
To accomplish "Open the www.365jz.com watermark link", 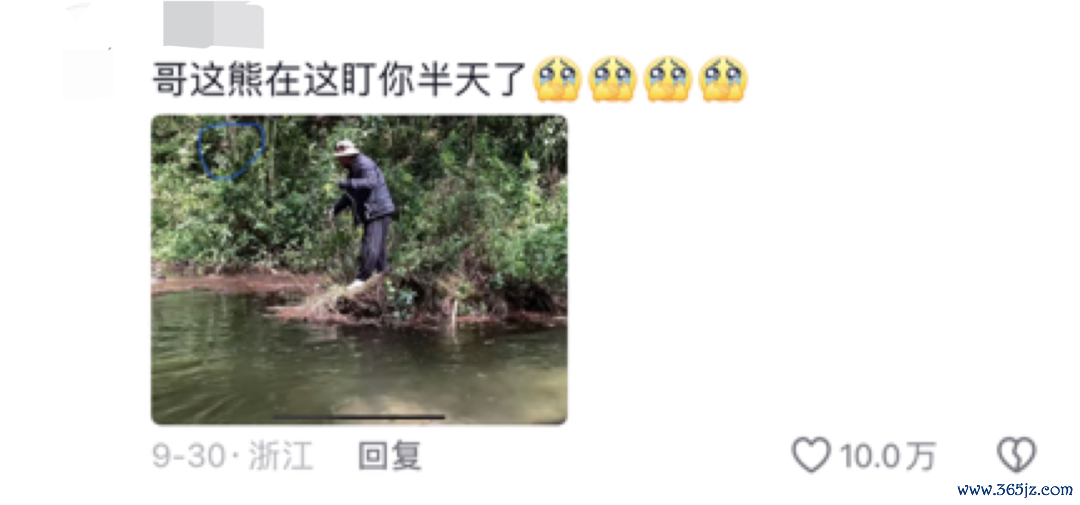I will (1015, 490).
